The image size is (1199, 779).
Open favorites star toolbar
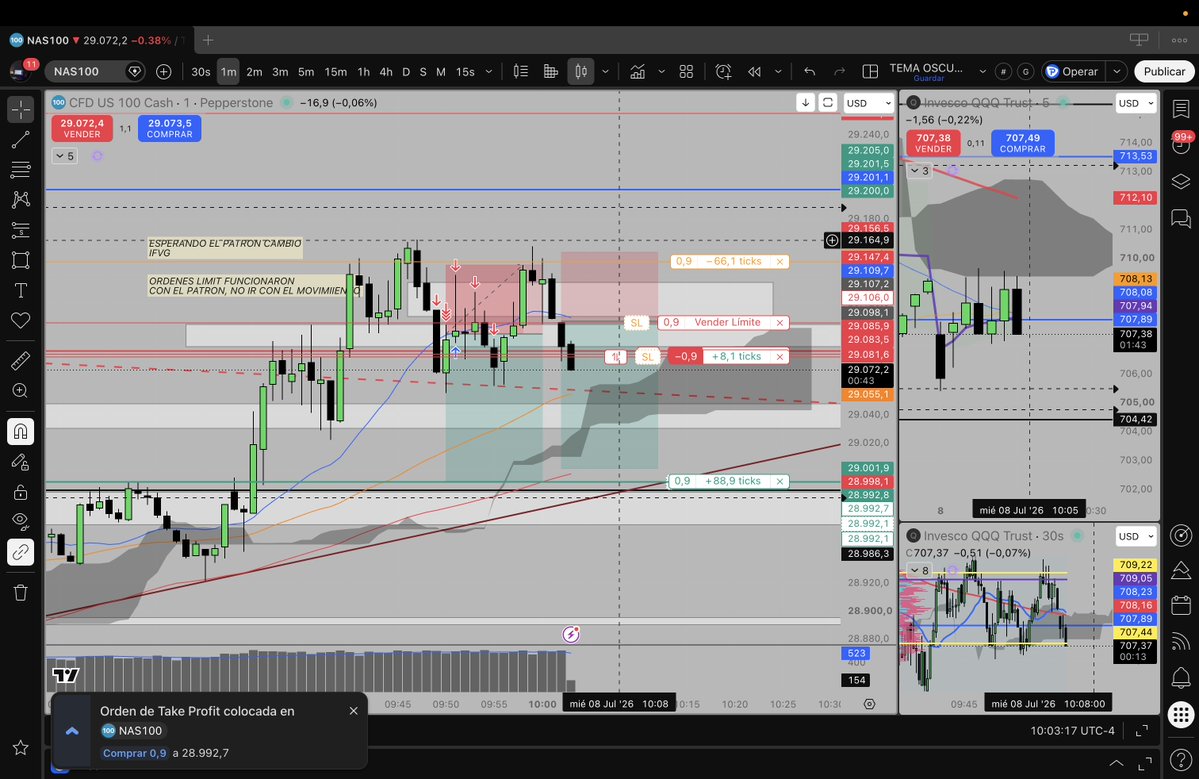coord(21,748)
